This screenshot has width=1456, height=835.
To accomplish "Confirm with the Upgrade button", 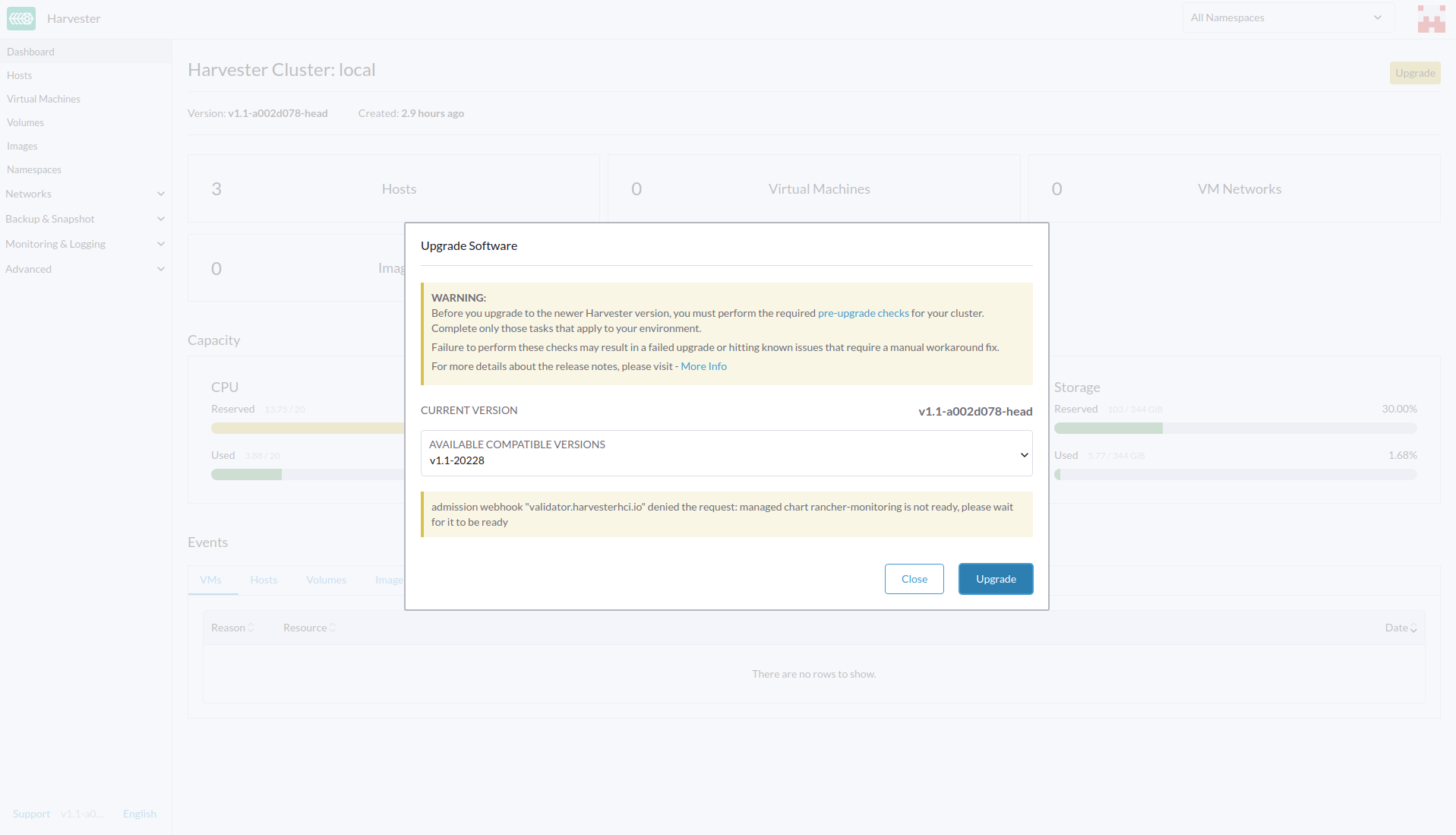I will click(x=995, y=579).
